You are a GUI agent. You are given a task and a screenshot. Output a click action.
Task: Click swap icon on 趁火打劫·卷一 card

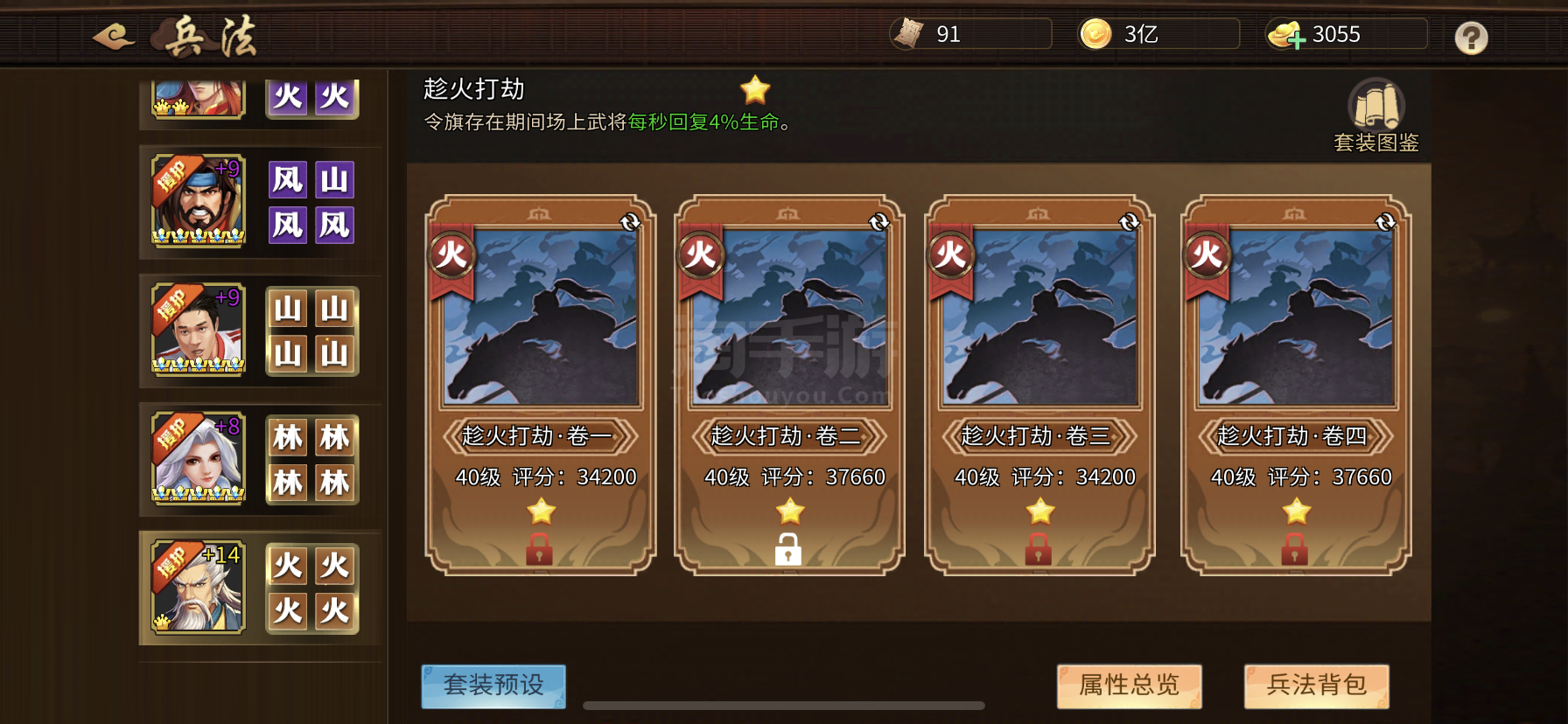pyautogui.click(x=630, y=222)
